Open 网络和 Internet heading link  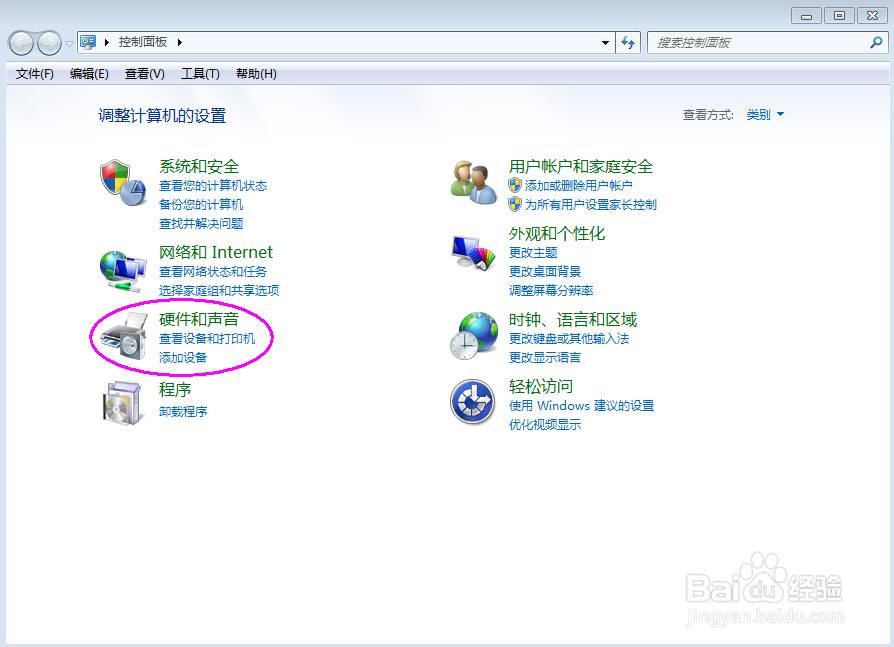[216, 252]
